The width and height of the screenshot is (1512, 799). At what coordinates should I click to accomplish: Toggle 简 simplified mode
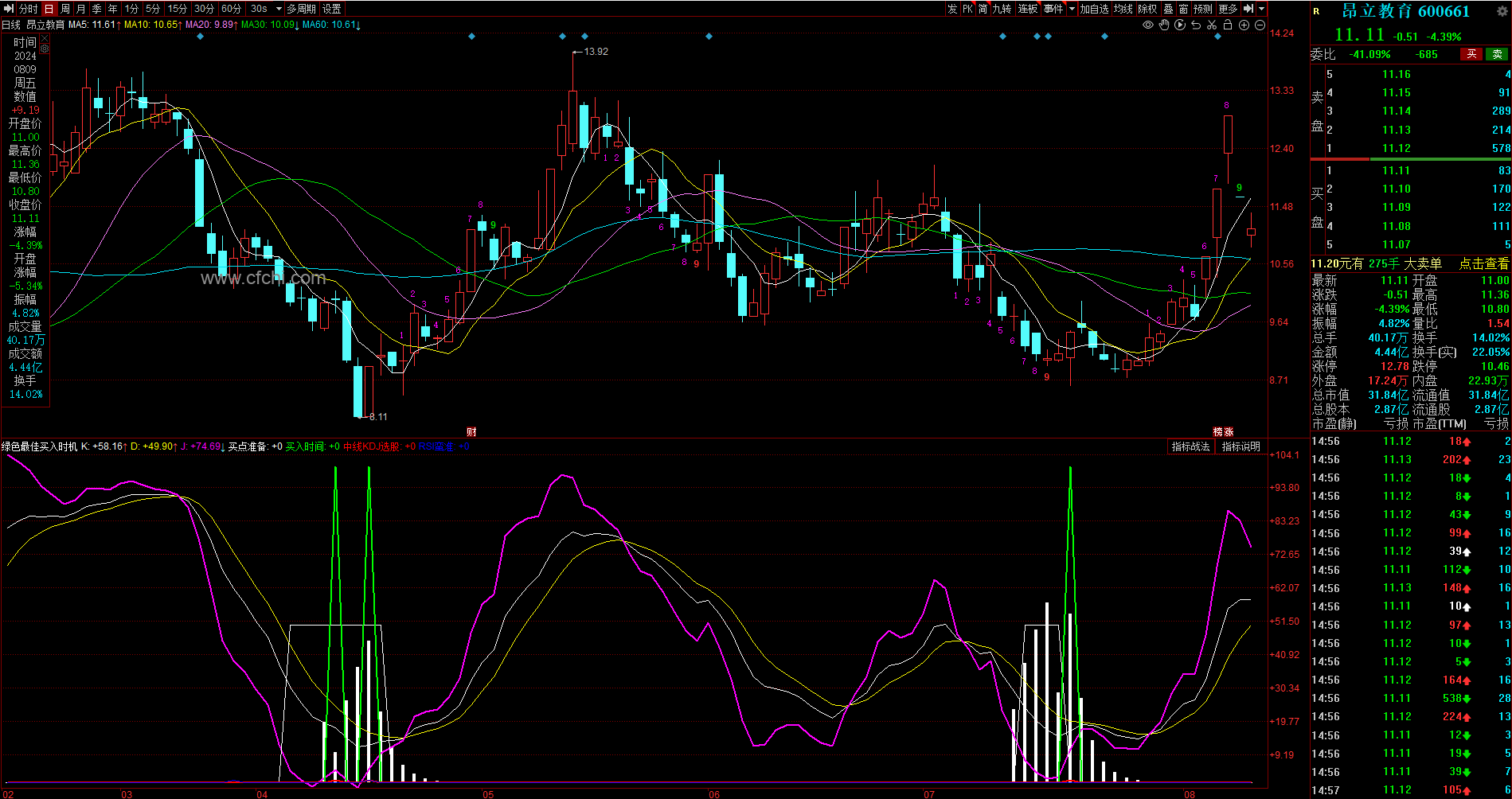click(983, 9)
